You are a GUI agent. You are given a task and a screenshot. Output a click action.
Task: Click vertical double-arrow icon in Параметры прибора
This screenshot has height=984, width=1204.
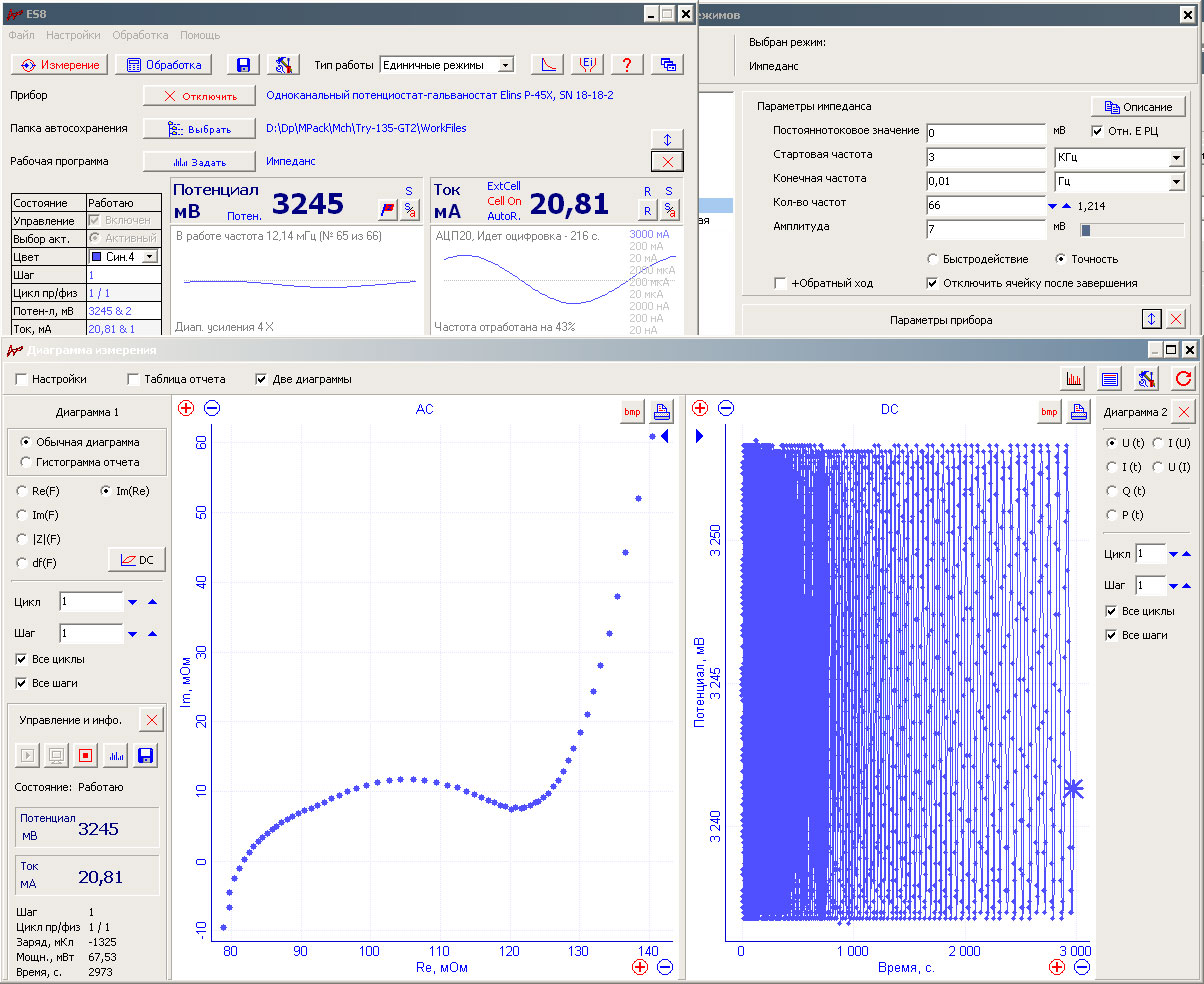point(1152,319)
